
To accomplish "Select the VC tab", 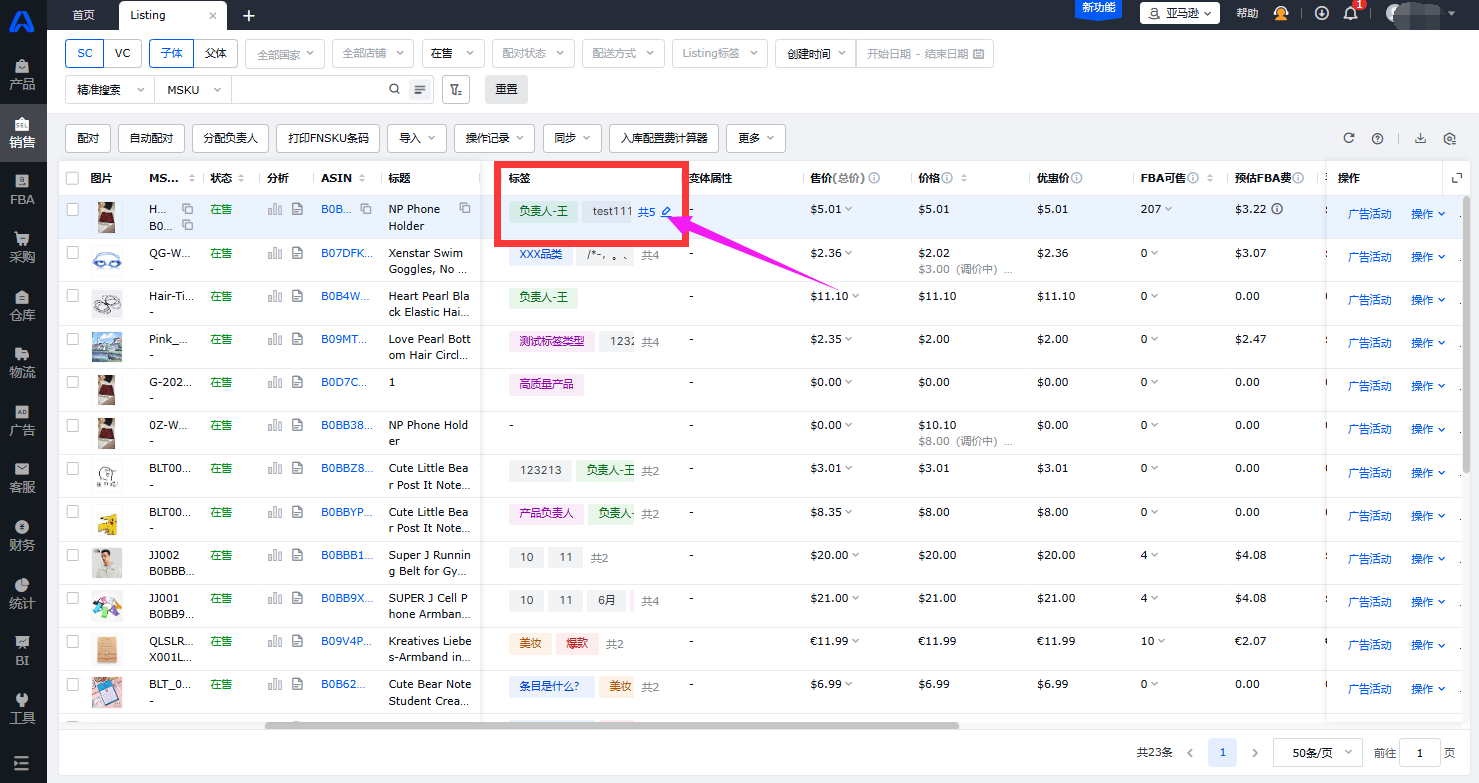I will coord(122,54).
